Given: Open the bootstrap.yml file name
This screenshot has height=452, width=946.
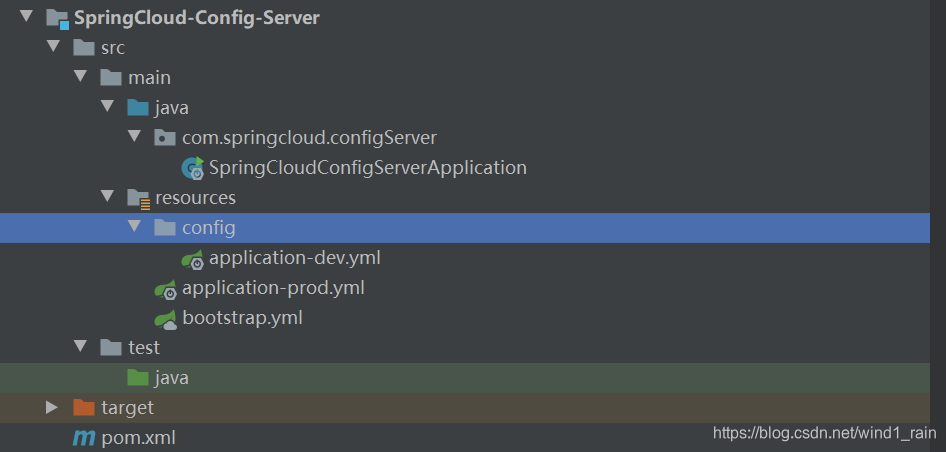Looking at the screenshot, I should click(x=243, y=318).
